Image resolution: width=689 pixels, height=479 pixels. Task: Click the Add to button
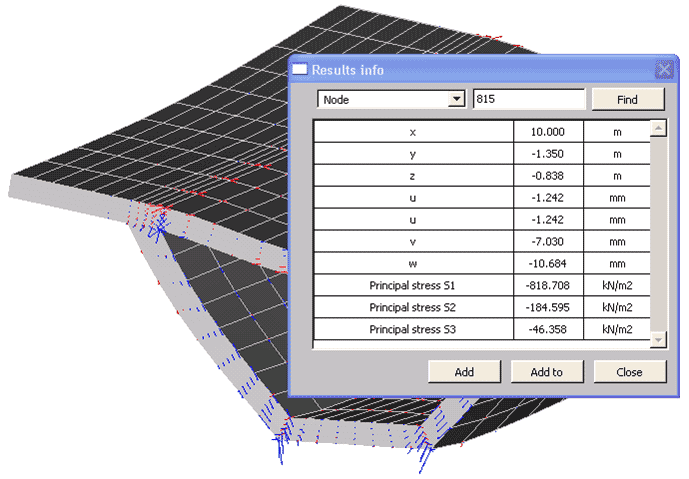(547, 372)
